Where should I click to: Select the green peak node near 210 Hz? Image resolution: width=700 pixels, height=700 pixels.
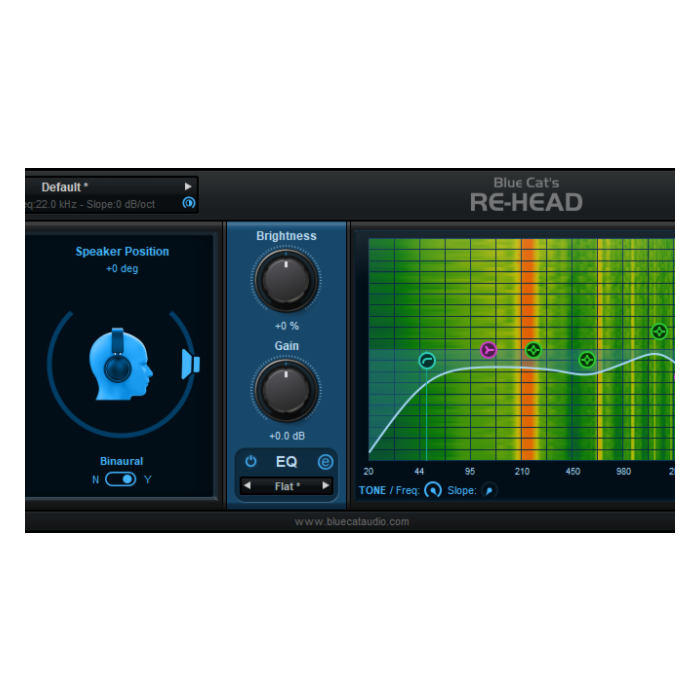click(x=533, y=350)
